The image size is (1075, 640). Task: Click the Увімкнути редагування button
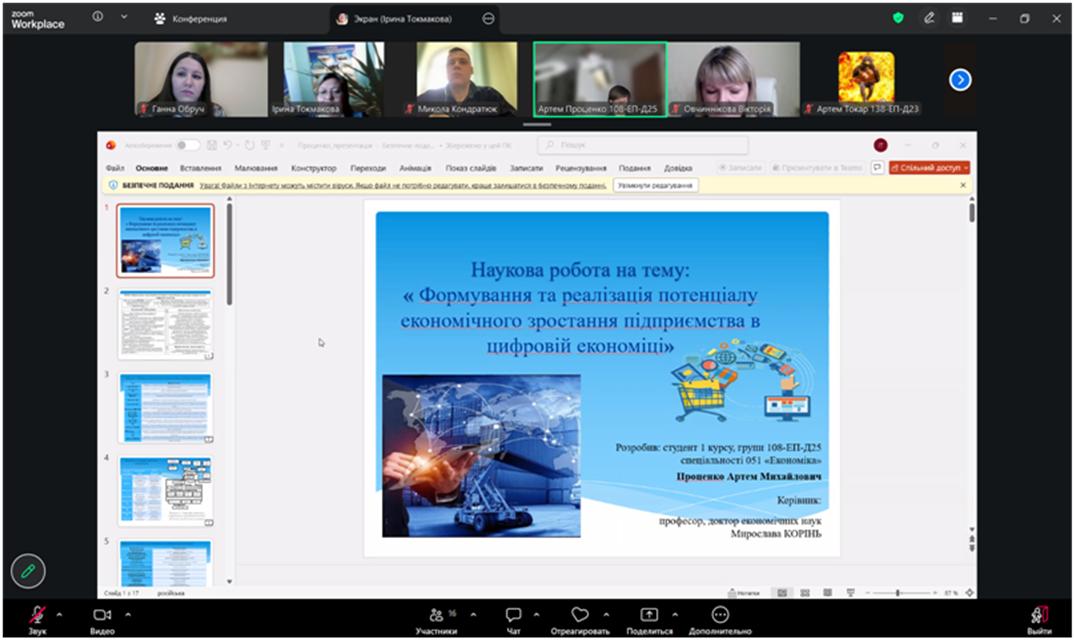point(655,185)
